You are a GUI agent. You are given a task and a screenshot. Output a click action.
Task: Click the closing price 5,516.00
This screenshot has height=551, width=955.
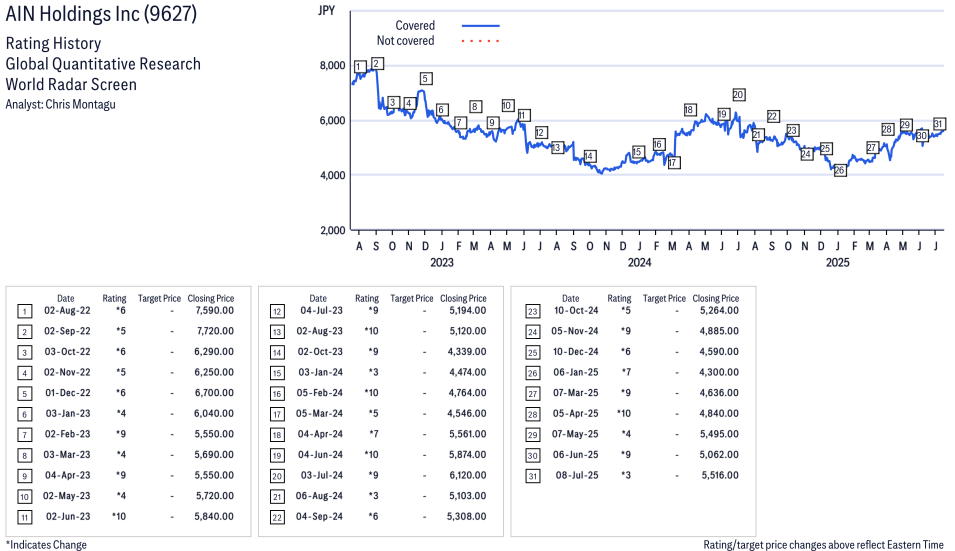[x=721, y=476]
